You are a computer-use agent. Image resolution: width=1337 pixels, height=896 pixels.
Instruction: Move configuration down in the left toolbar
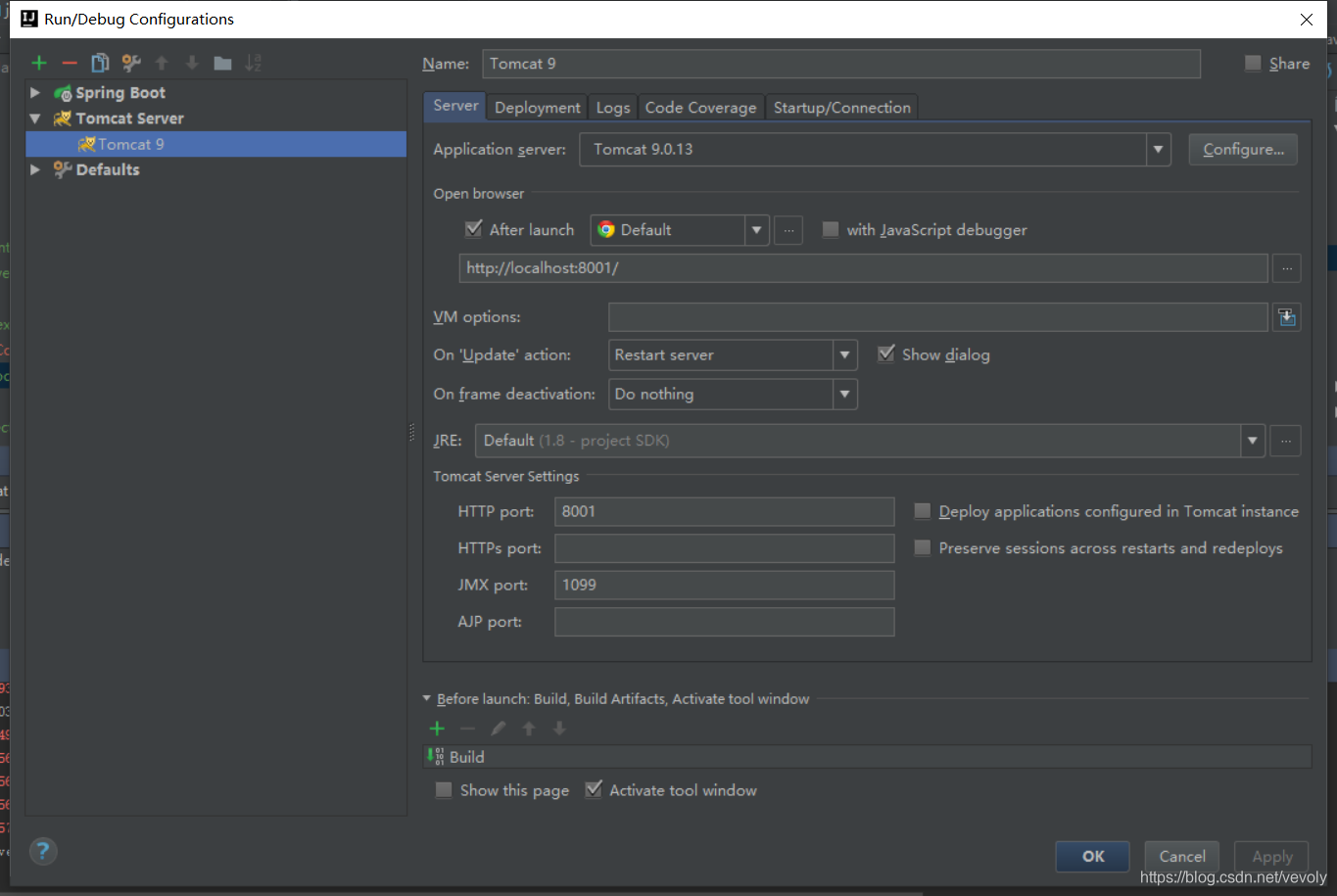click(x=192, y=64)
